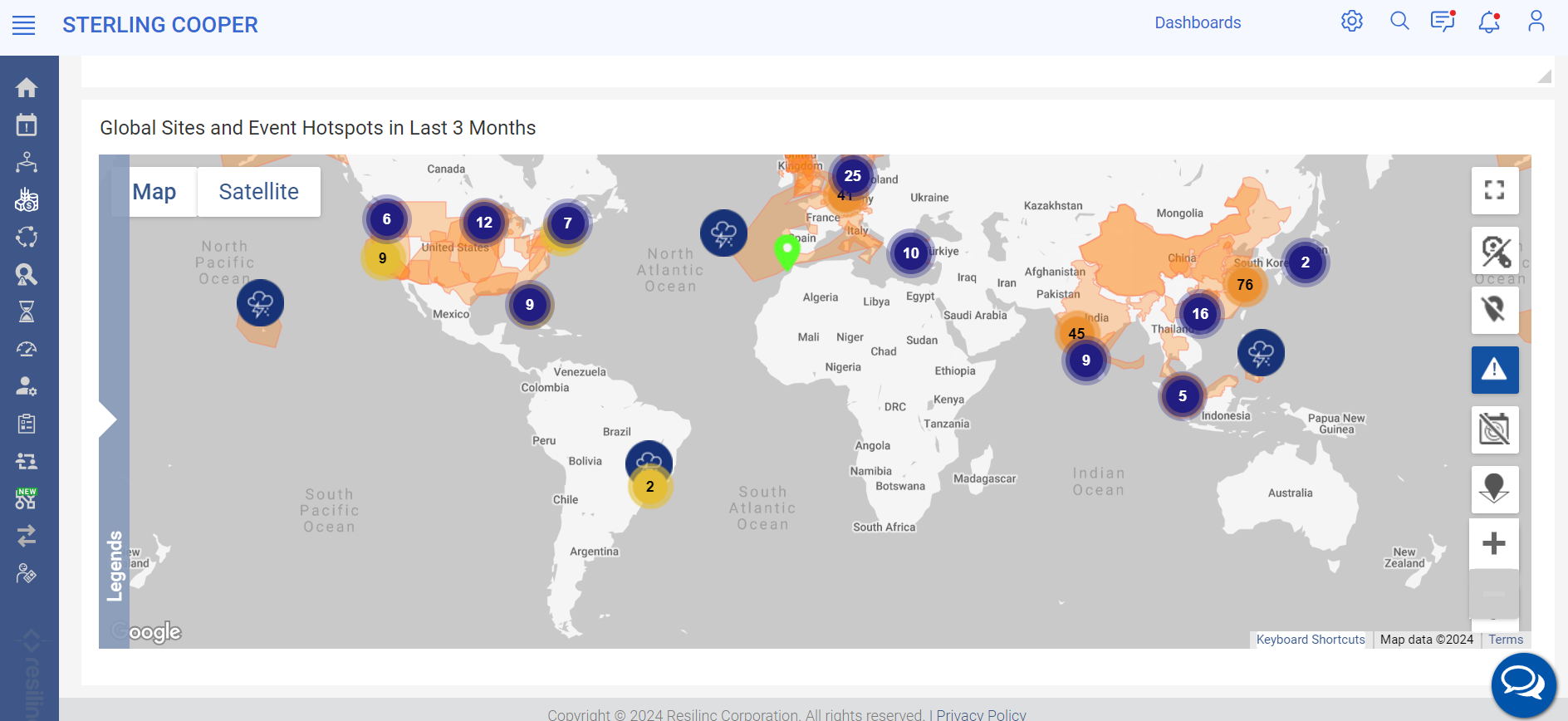Open the gauge meter icon in sidebar
Screen dimensions: 1568x721
pyautogui.click(x=27, y=349)
